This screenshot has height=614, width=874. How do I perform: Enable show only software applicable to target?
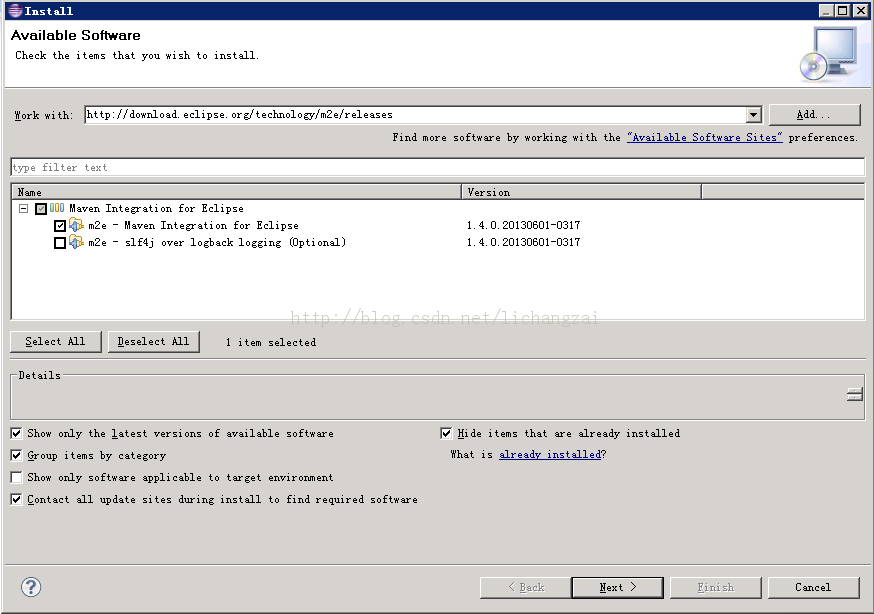[x=16, y=478]
